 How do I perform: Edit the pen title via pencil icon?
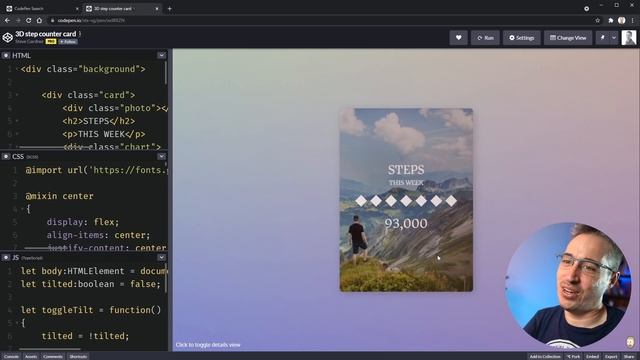pyautogui.click(x=80, y=33)
